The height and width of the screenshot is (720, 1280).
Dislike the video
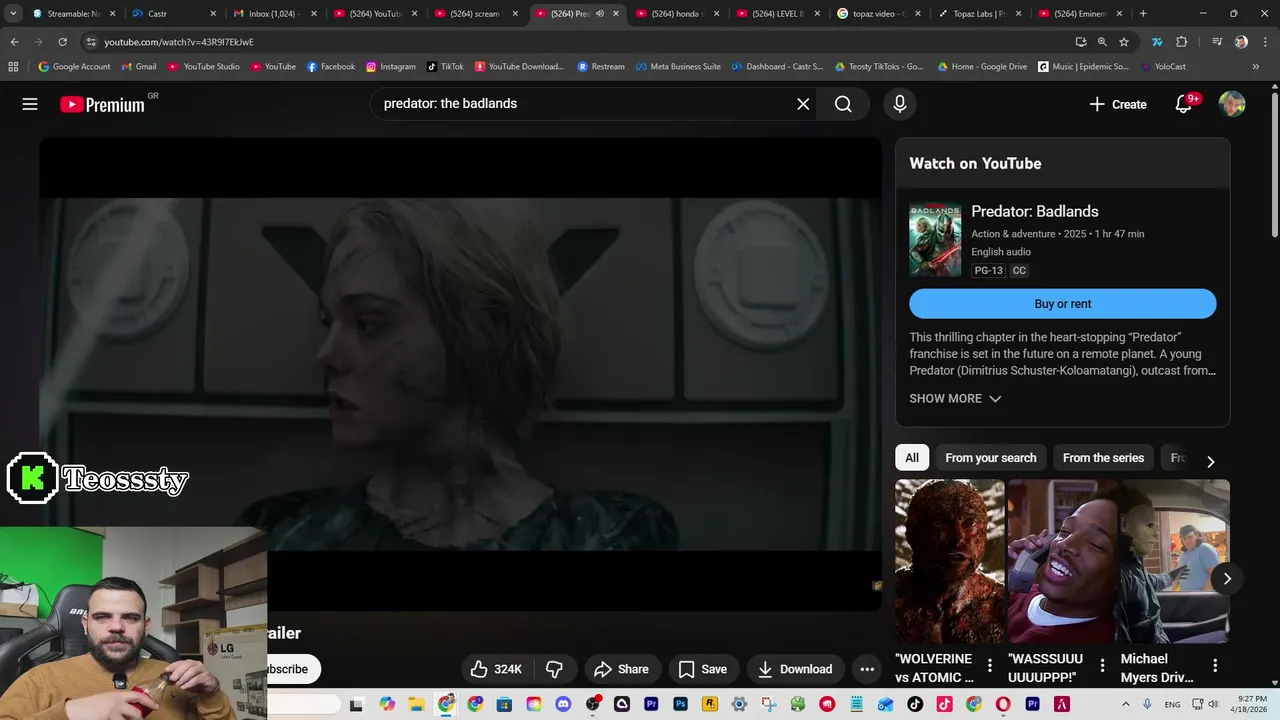[555, 669]
